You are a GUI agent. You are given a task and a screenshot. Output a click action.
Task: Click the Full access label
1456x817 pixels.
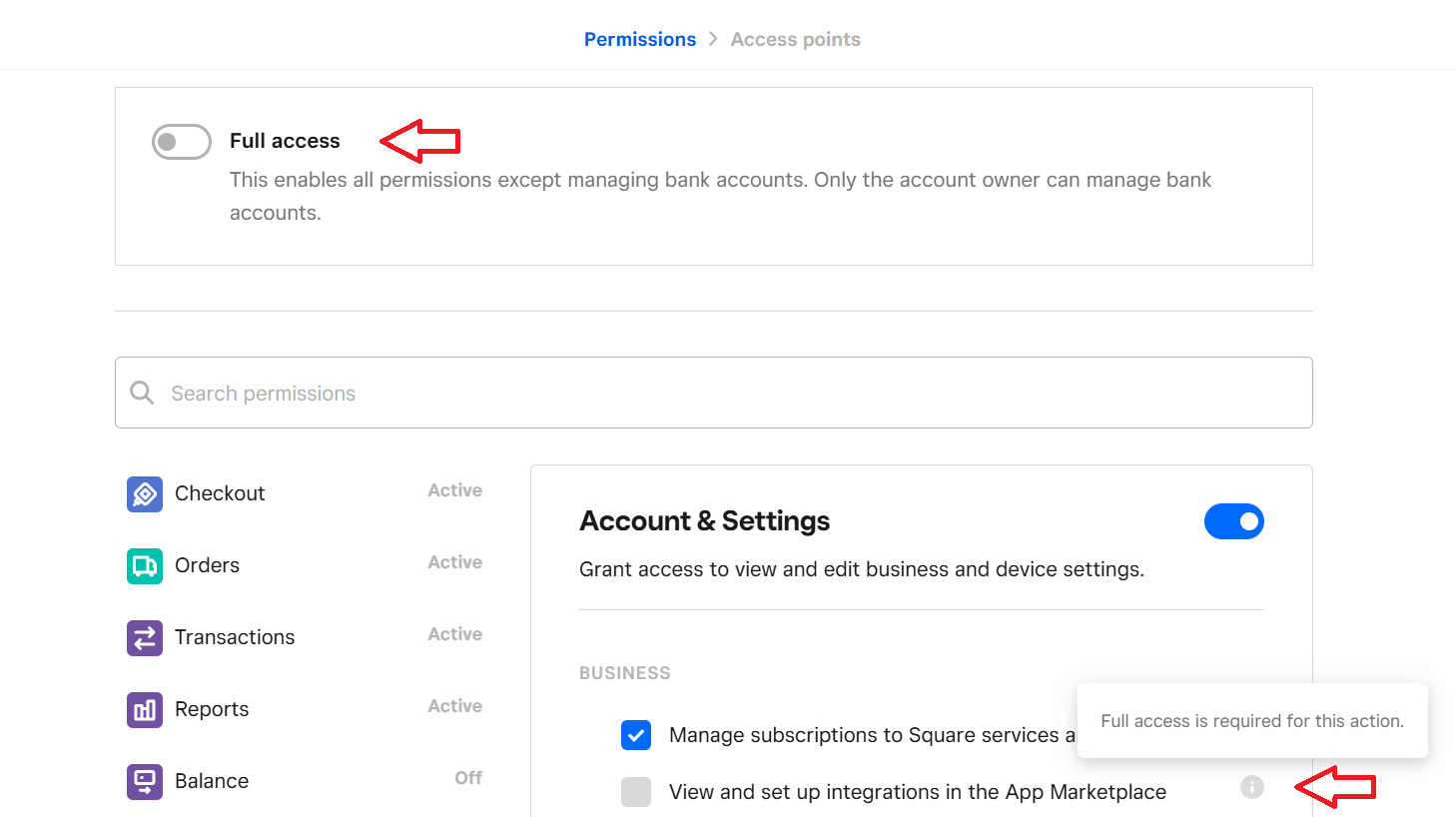pos(285,141)
